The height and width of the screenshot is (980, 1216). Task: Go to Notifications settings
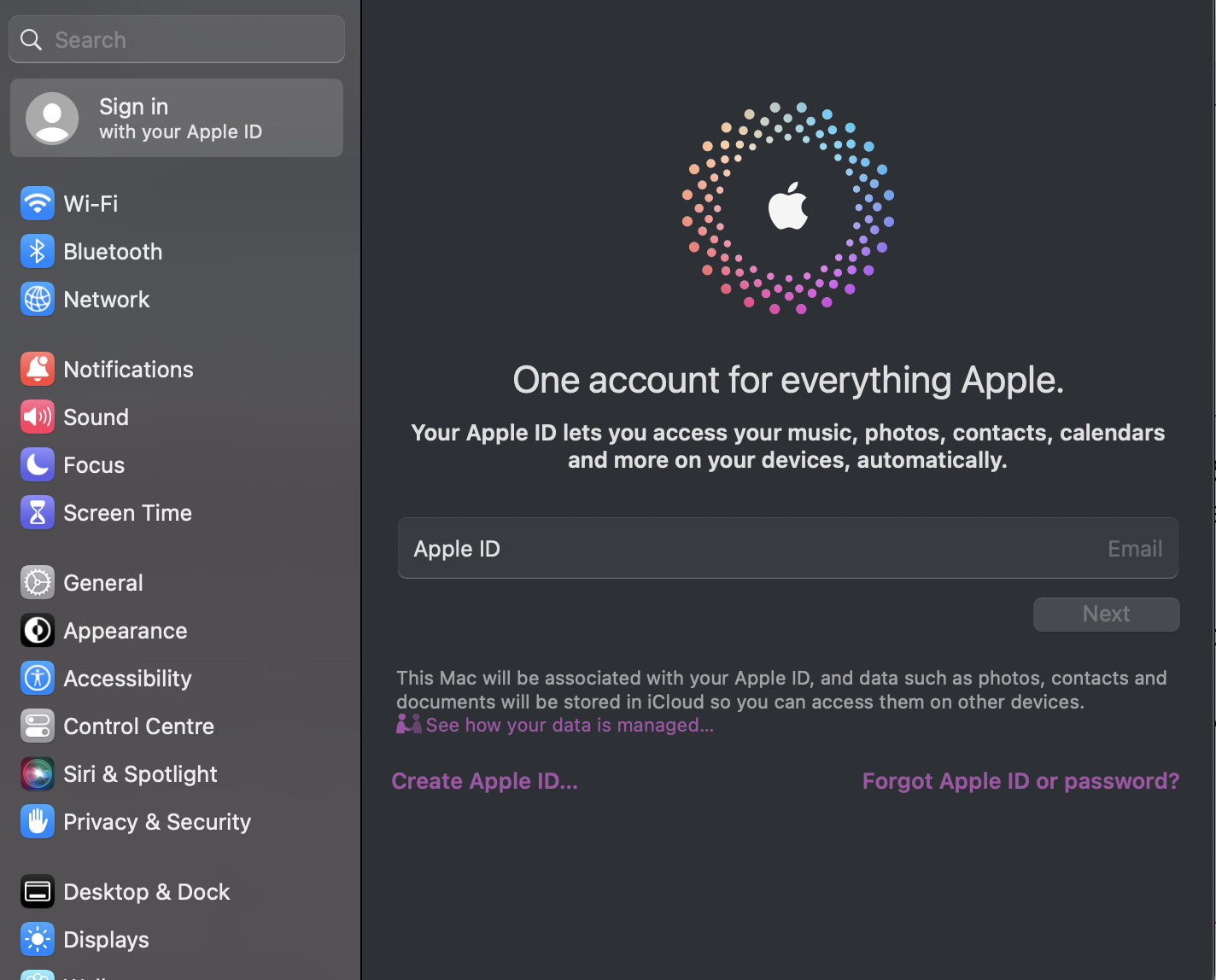[177, 369]
